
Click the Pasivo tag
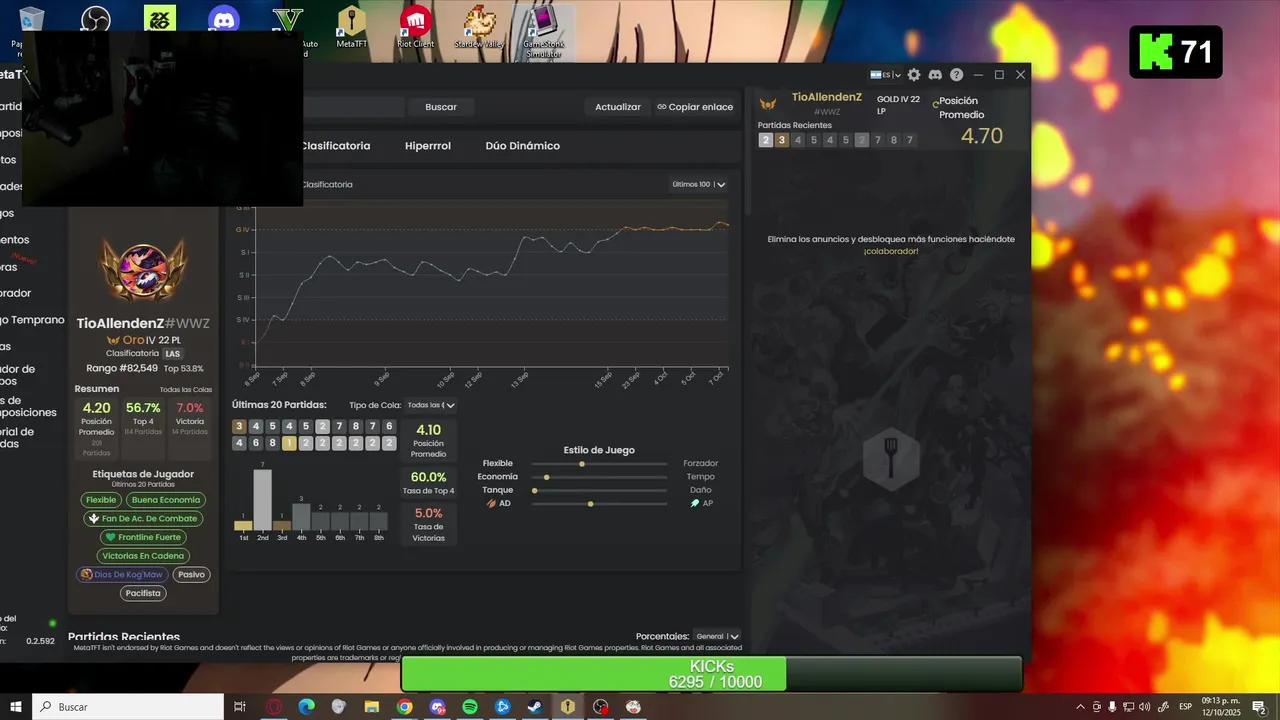tap(190, 575)
